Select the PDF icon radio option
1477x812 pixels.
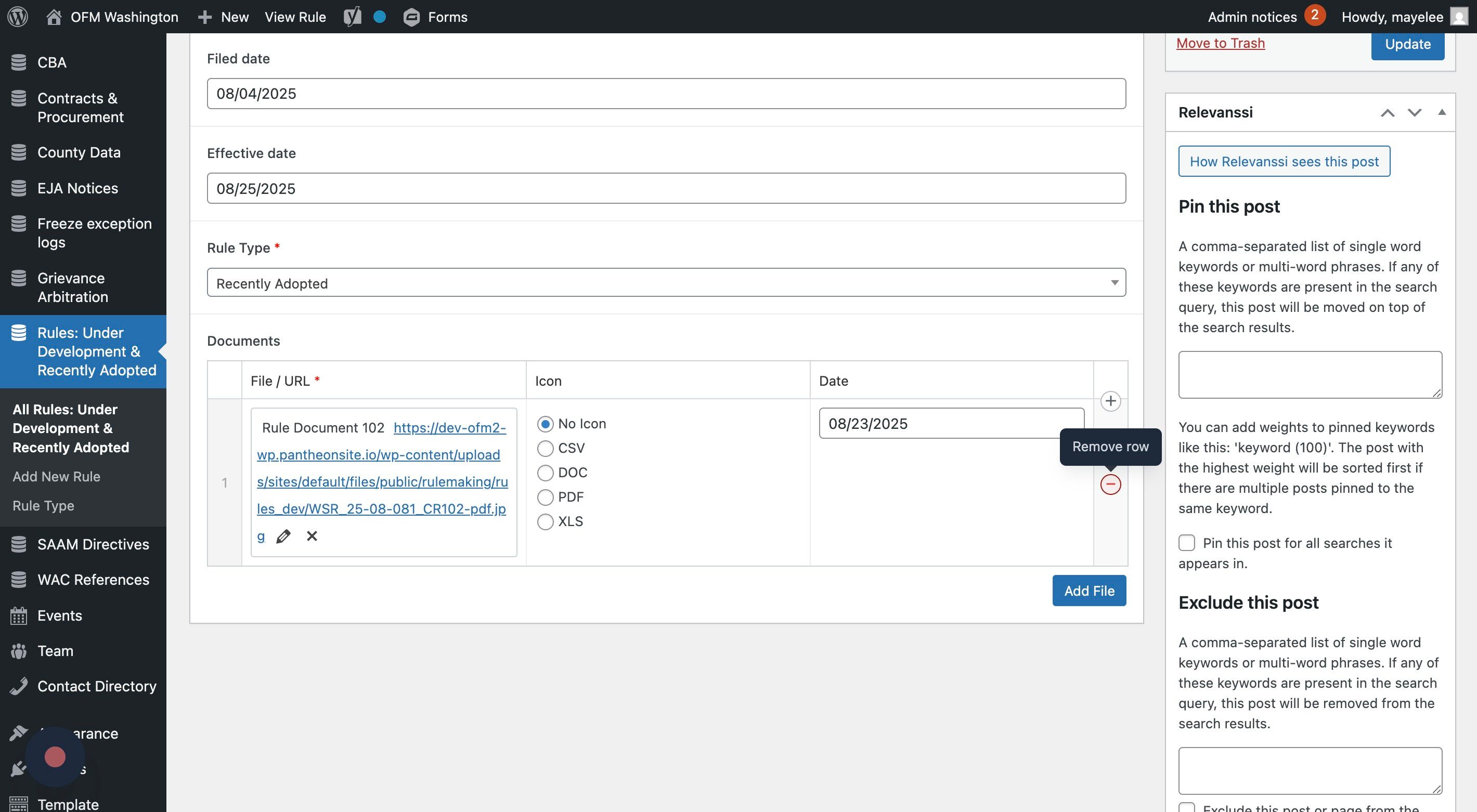545,497
